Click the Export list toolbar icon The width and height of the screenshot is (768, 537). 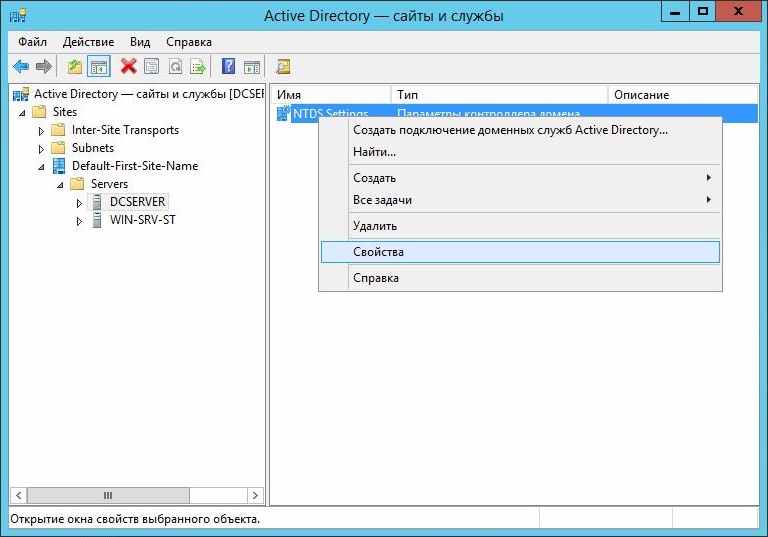(198, 67)
